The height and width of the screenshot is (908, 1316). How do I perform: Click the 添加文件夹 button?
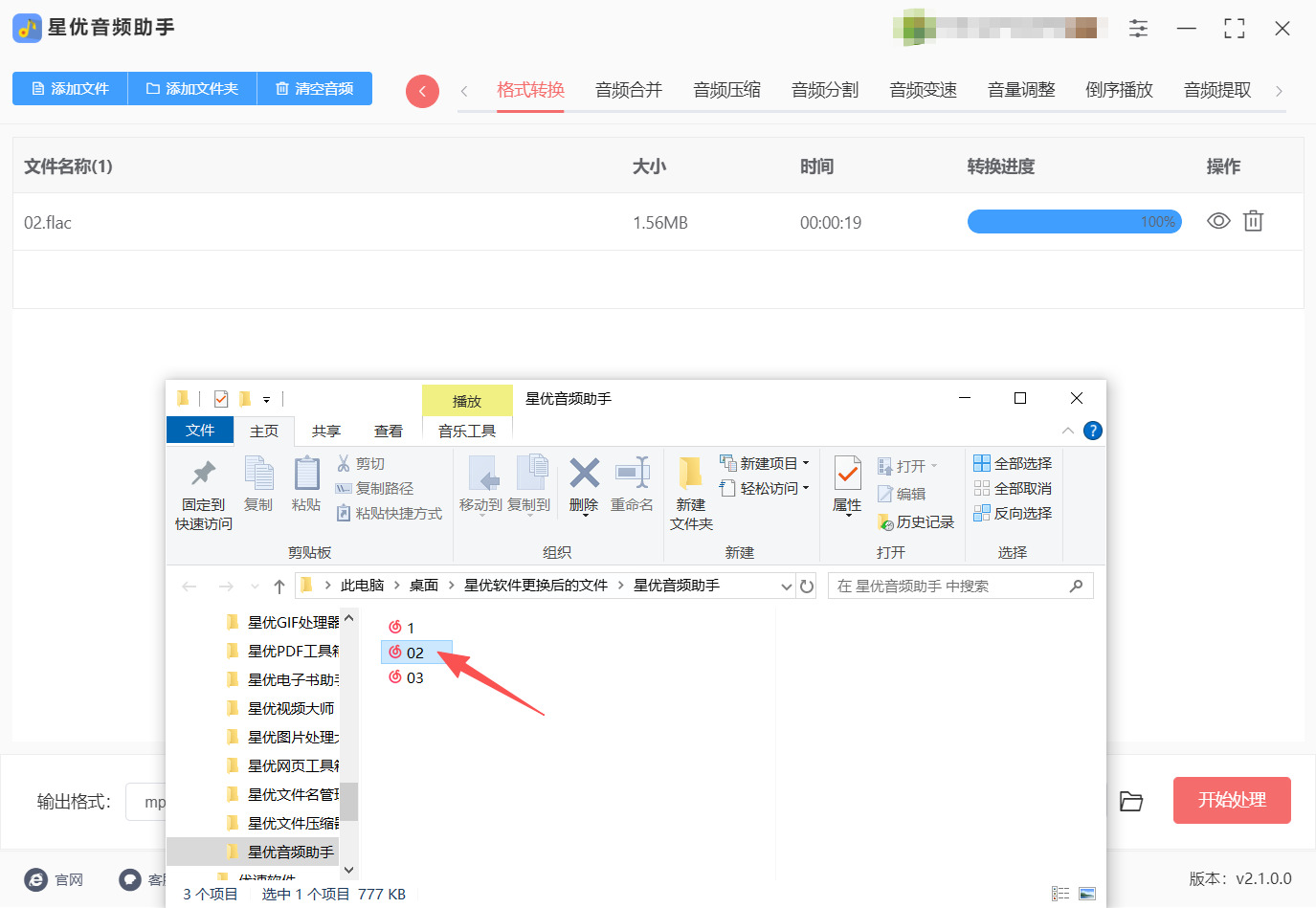[192, 89]
